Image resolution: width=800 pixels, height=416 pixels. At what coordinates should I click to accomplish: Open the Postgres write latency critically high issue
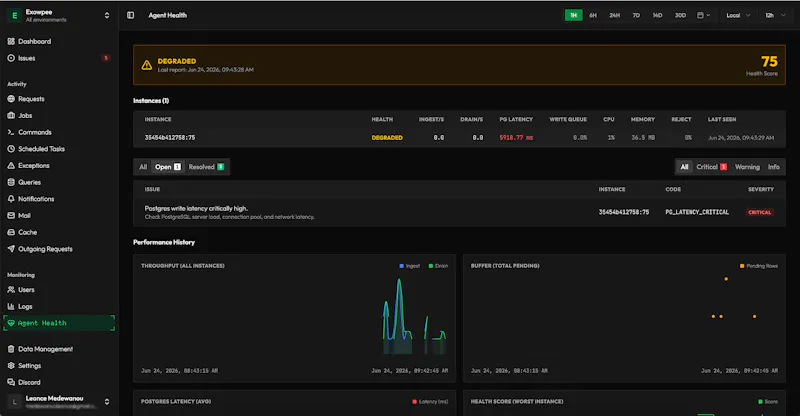196,208
